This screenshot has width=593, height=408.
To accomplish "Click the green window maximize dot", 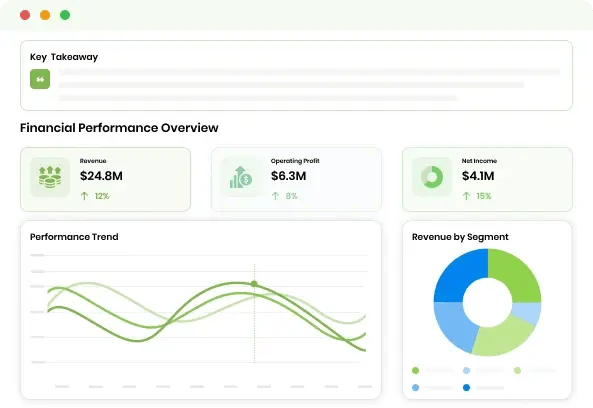I will point(65,15).
